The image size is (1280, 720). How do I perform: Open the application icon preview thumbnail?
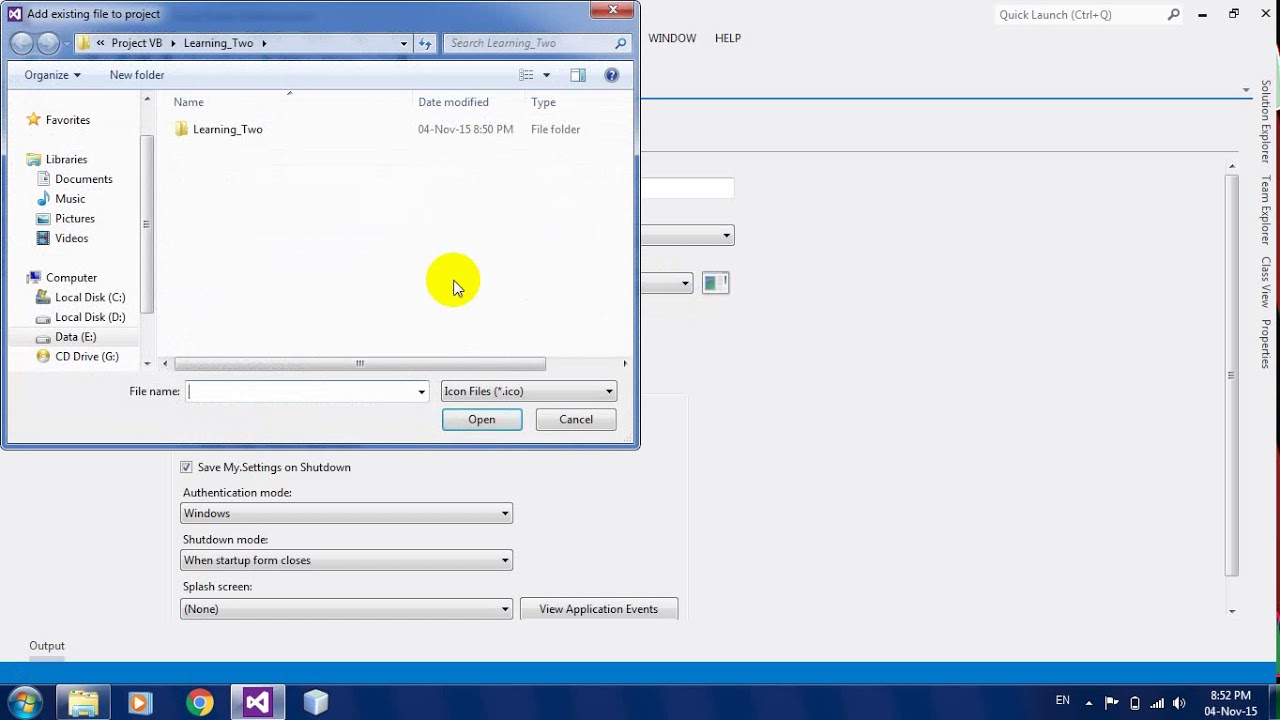pyautogui.click(x=715, y=283)
